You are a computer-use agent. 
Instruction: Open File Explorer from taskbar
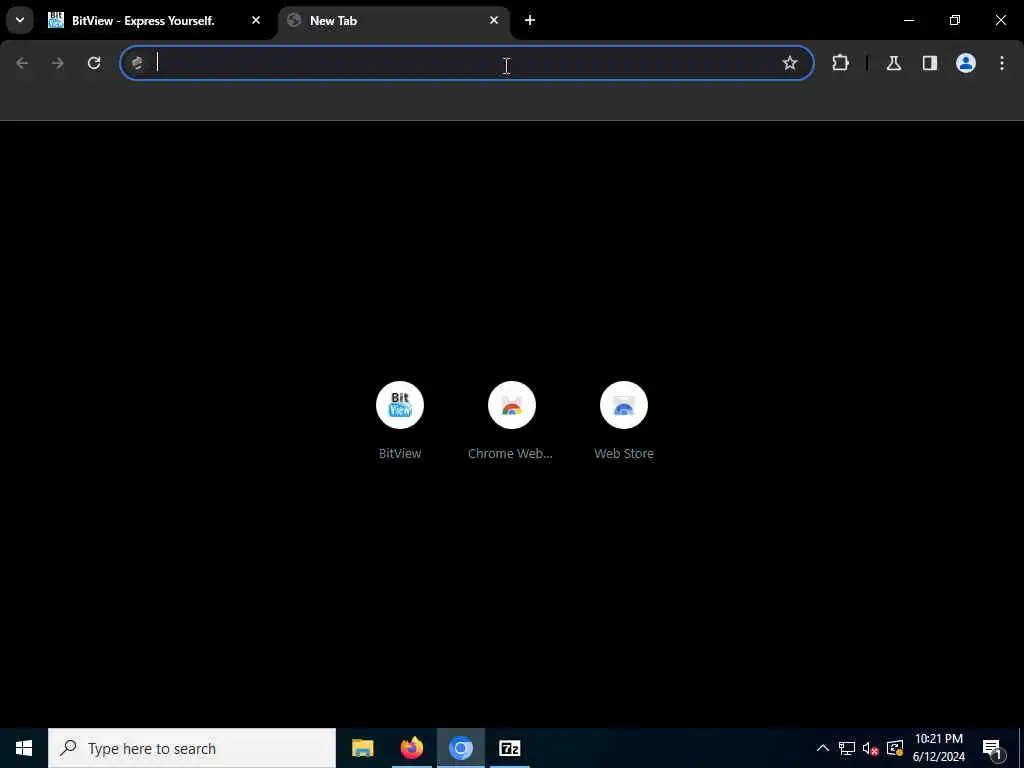pyautogui.click(x=362, y=748)
